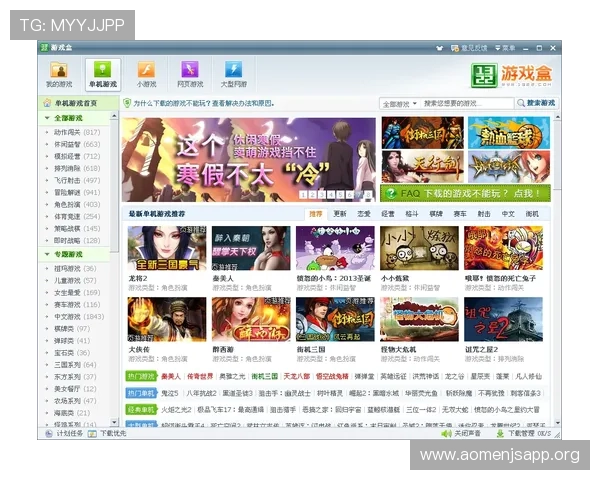The image size is (600, 480).
Task: Open the 单机游戏首页 link
Action: tap(76, 103)
